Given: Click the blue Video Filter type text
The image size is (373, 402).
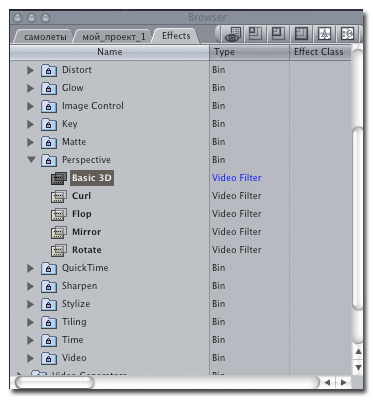Looking at the screenshot, I should coord(237,178).
